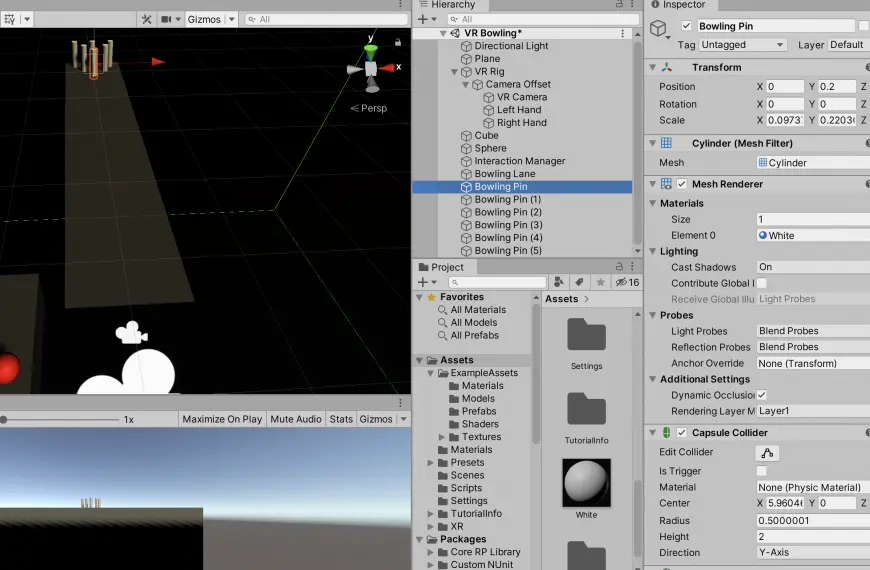Click the Mute Audio button
This screenshot has height=570, width=870.
coord(296,419)
